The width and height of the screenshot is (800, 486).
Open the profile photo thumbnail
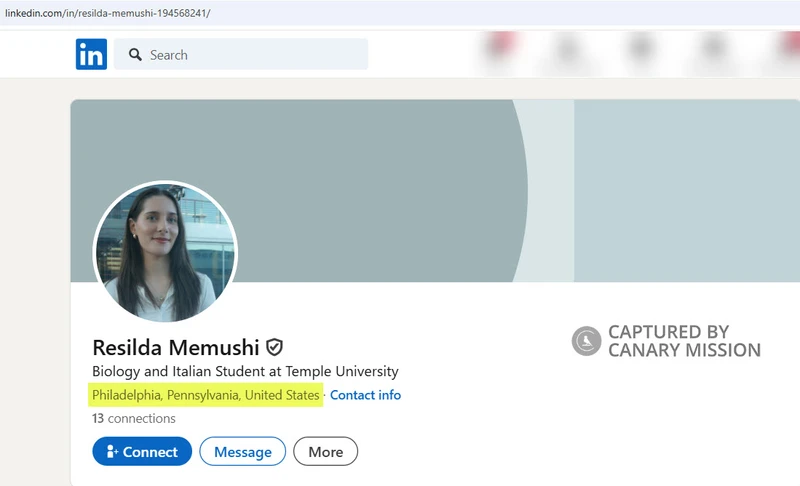click(165, 252)
